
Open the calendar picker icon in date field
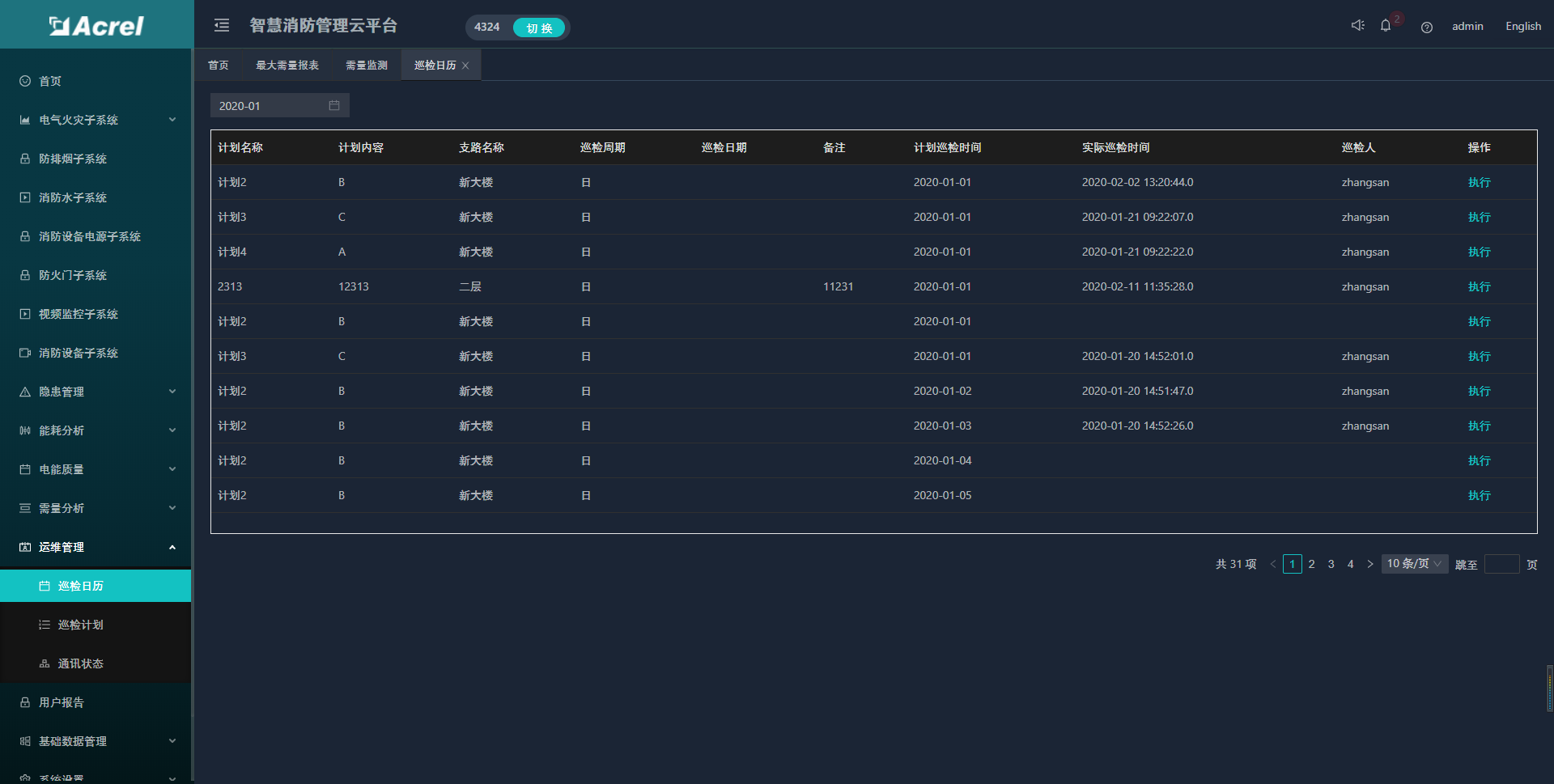334,106
